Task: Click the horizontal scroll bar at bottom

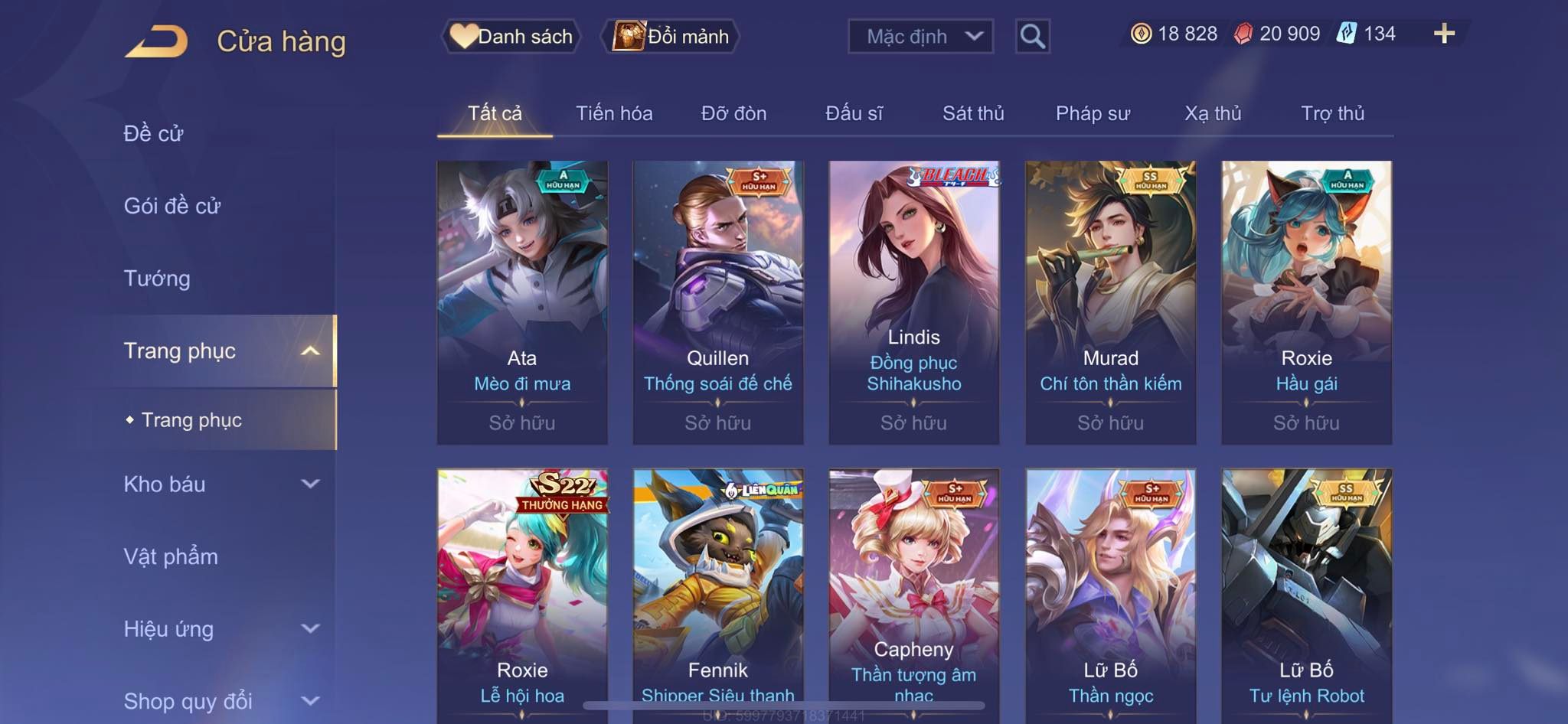Action: click(784, 705)
